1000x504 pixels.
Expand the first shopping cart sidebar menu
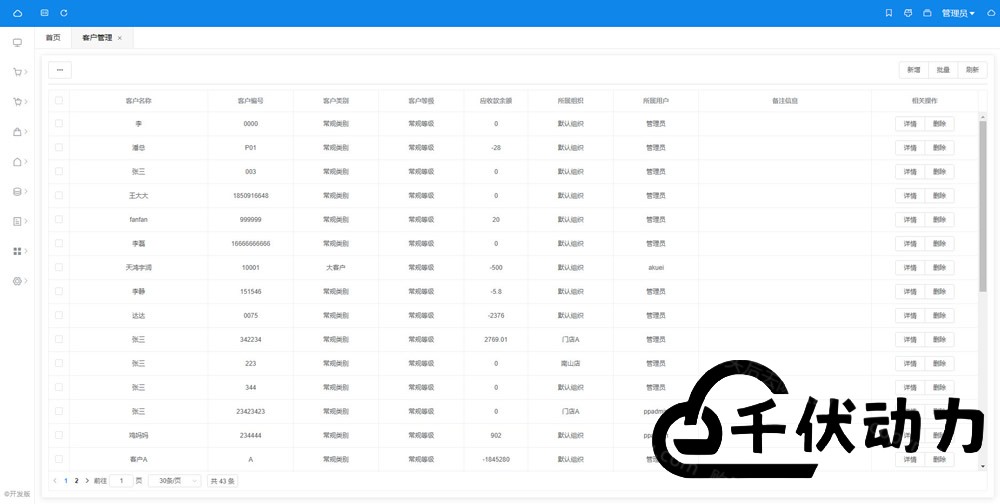[x=18, y=72]
